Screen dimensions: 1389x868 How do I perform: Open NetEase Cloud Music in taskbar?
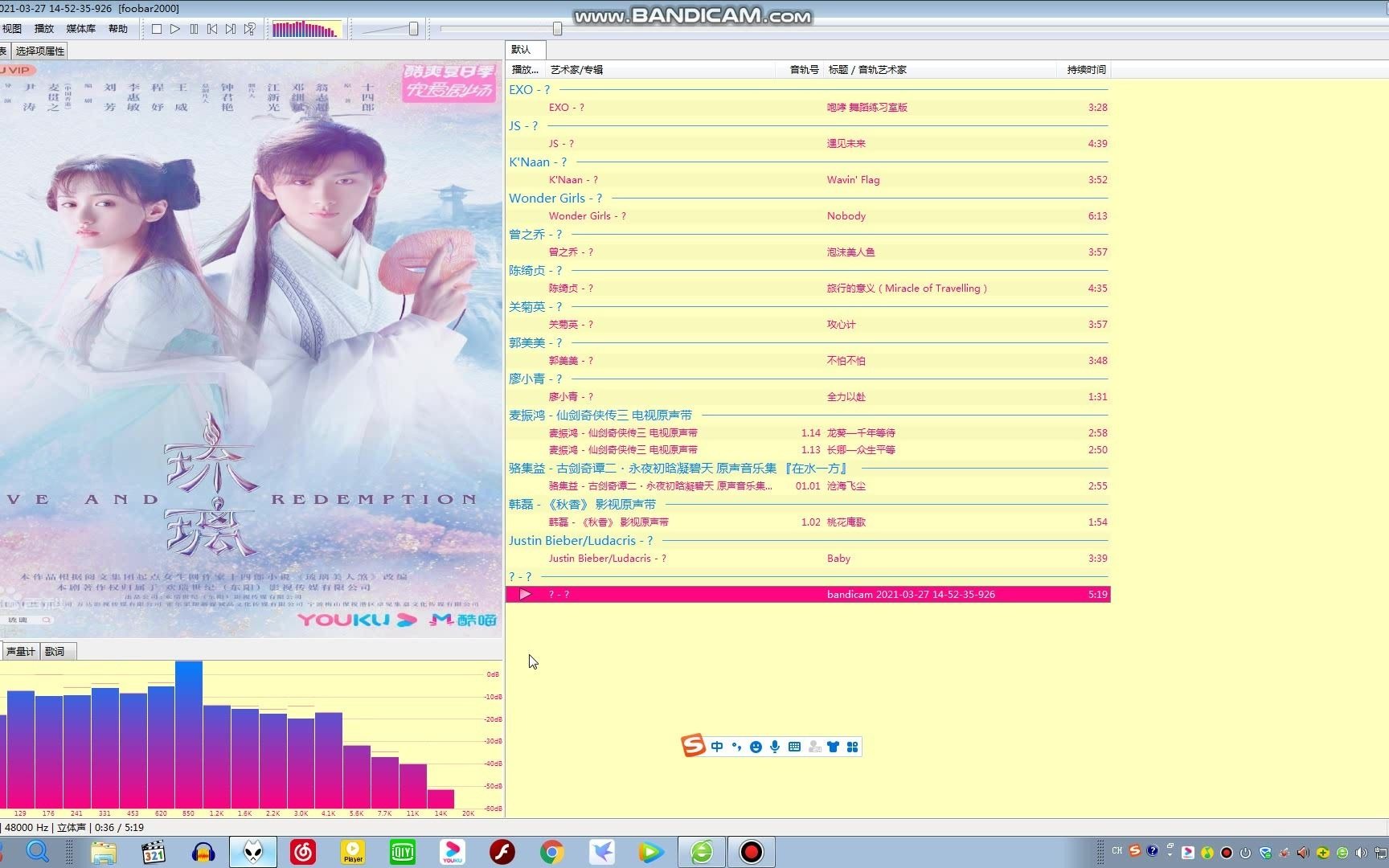point(303,852)
